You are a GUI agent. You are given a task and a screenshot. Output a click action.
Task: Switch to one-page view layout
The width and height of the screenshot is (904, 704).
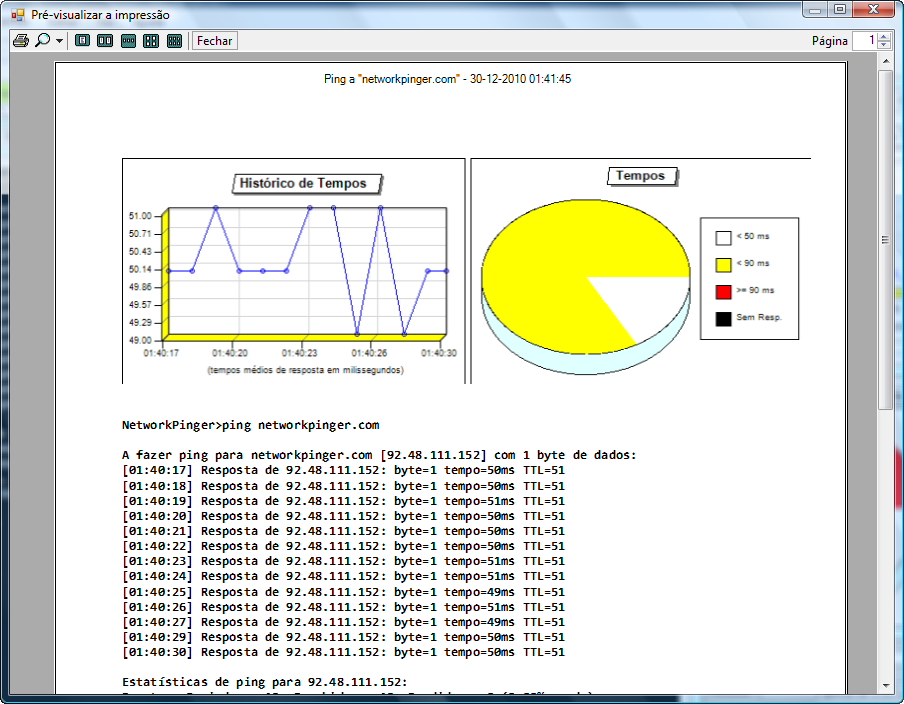click(x=82, y=41)
